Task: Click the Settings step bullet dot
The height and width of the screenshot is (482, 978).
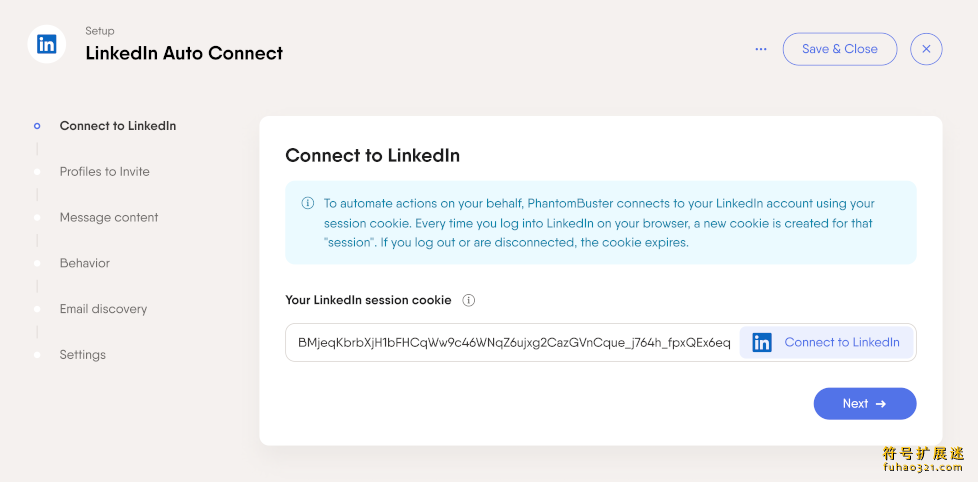Action: pos(37,355)
